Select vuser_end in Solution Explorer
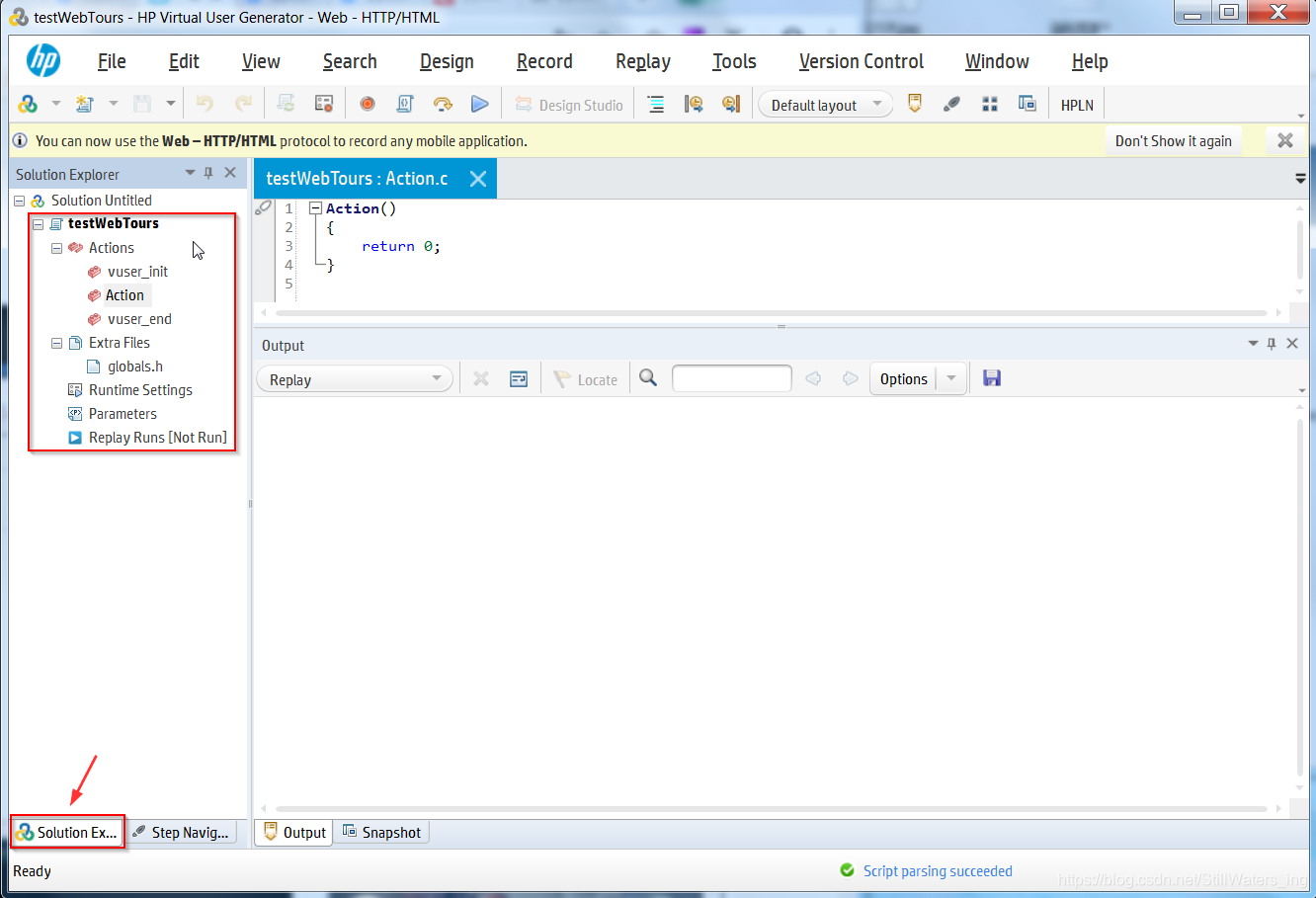1316x898 pixels. [139, 319]
